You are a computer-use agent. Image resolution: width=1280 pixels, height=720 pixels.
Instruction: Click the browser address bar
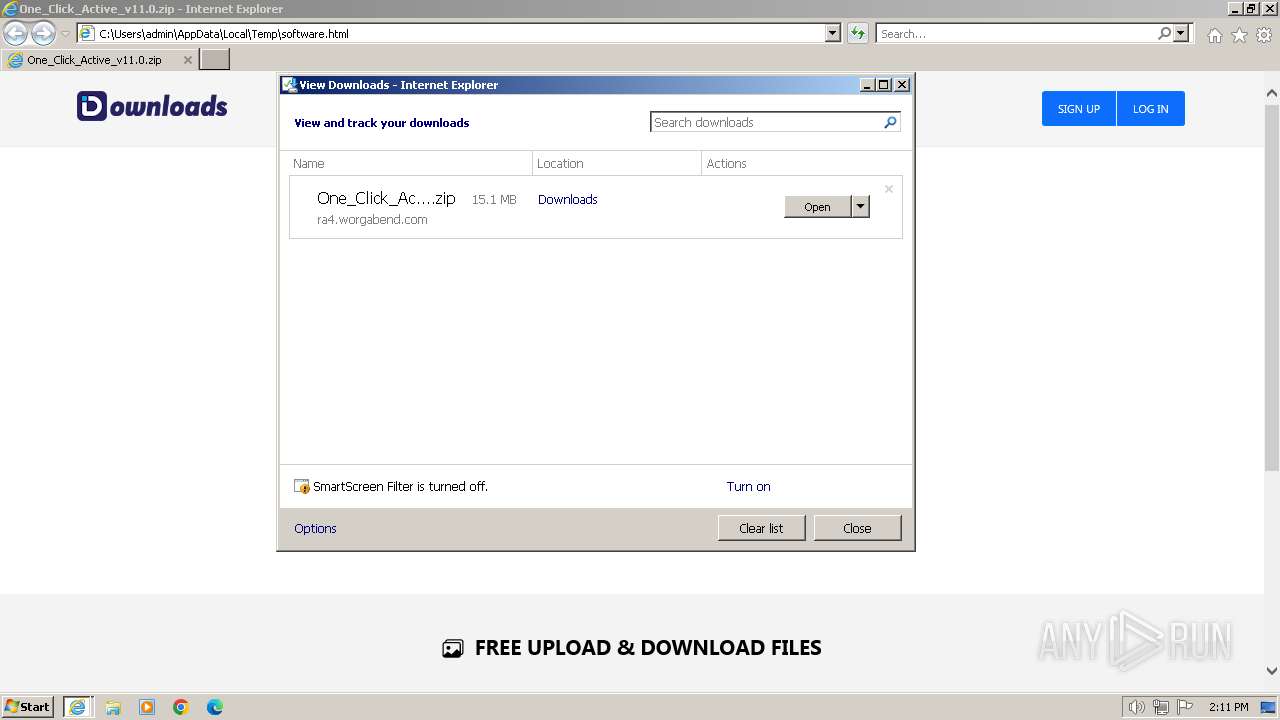click(x=460, y=33)
